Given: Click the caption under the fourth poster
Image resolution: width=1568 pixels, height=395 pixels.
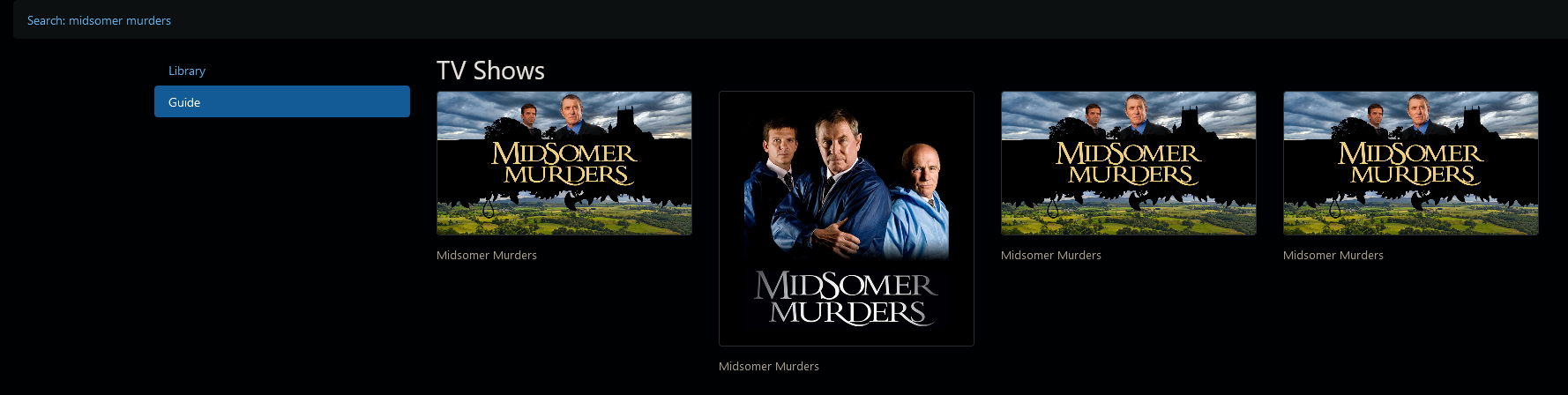Looking at the screenshot, I should tap(1333, 256).
